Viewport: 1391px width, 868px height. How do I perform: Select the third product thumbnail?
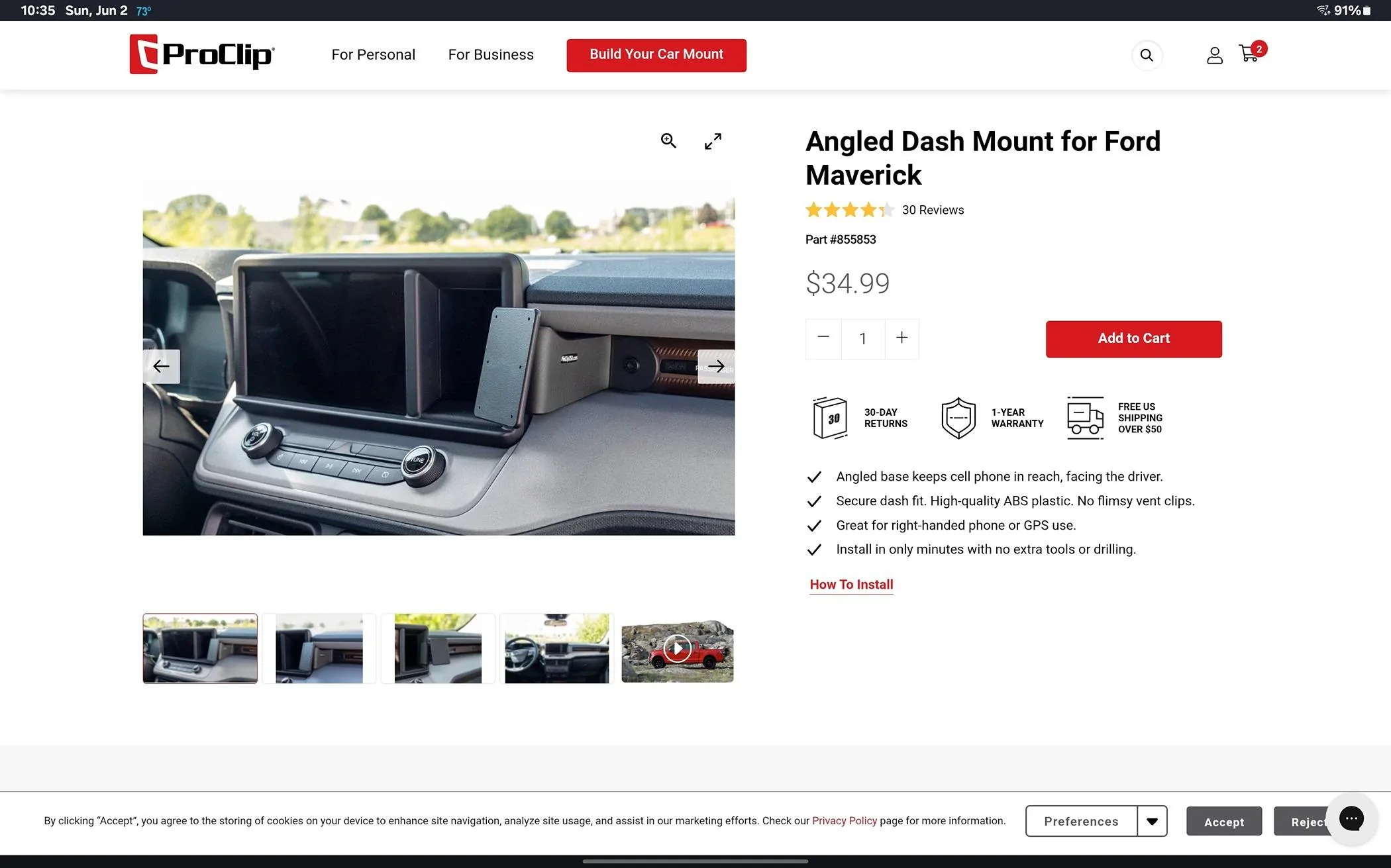pos(438,648)
